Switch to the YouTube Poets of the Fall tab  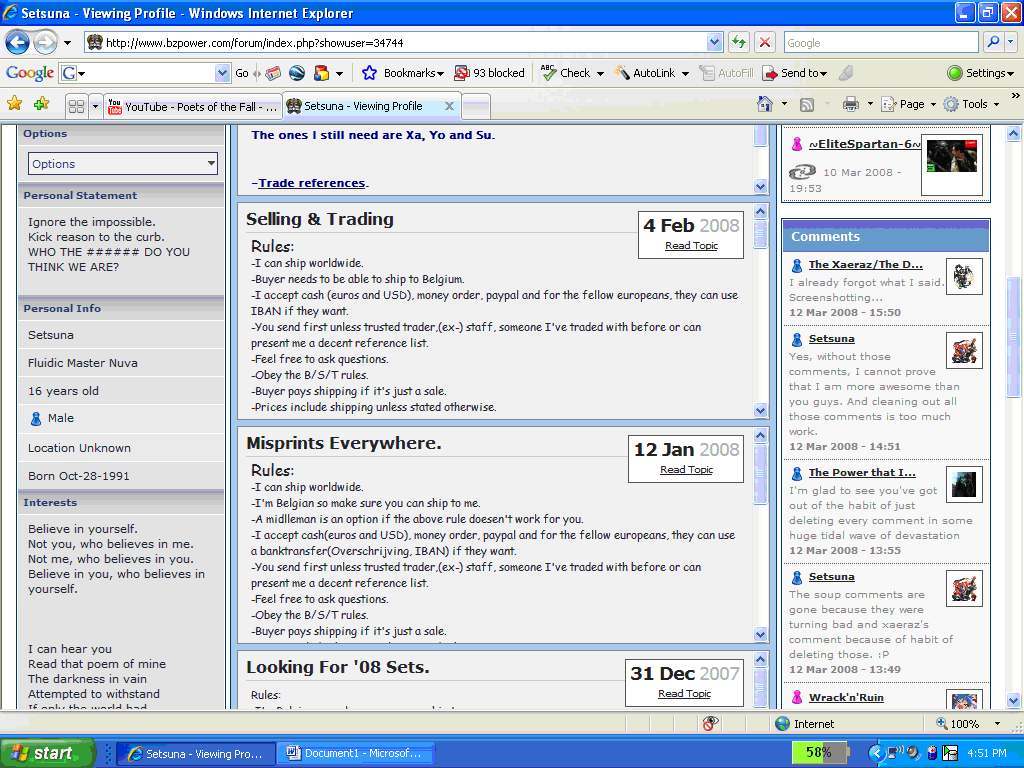193,106
